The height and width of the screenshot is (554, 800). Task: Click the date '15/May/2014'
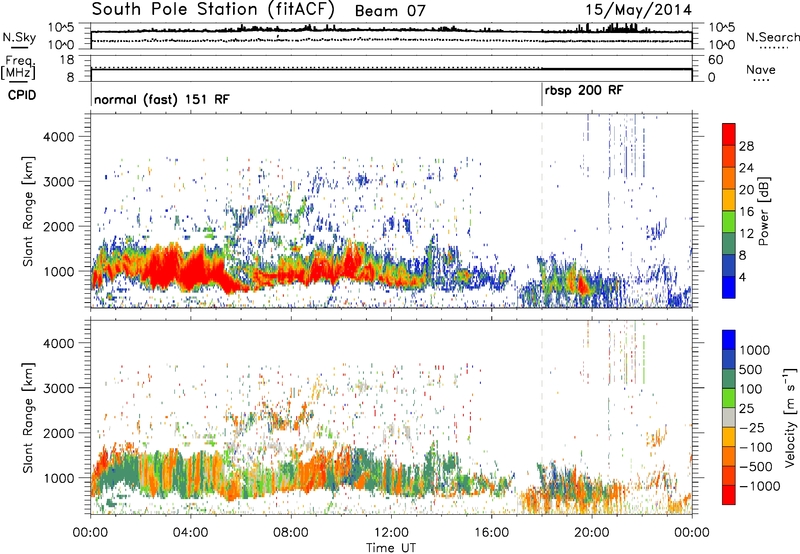[638, 10]
